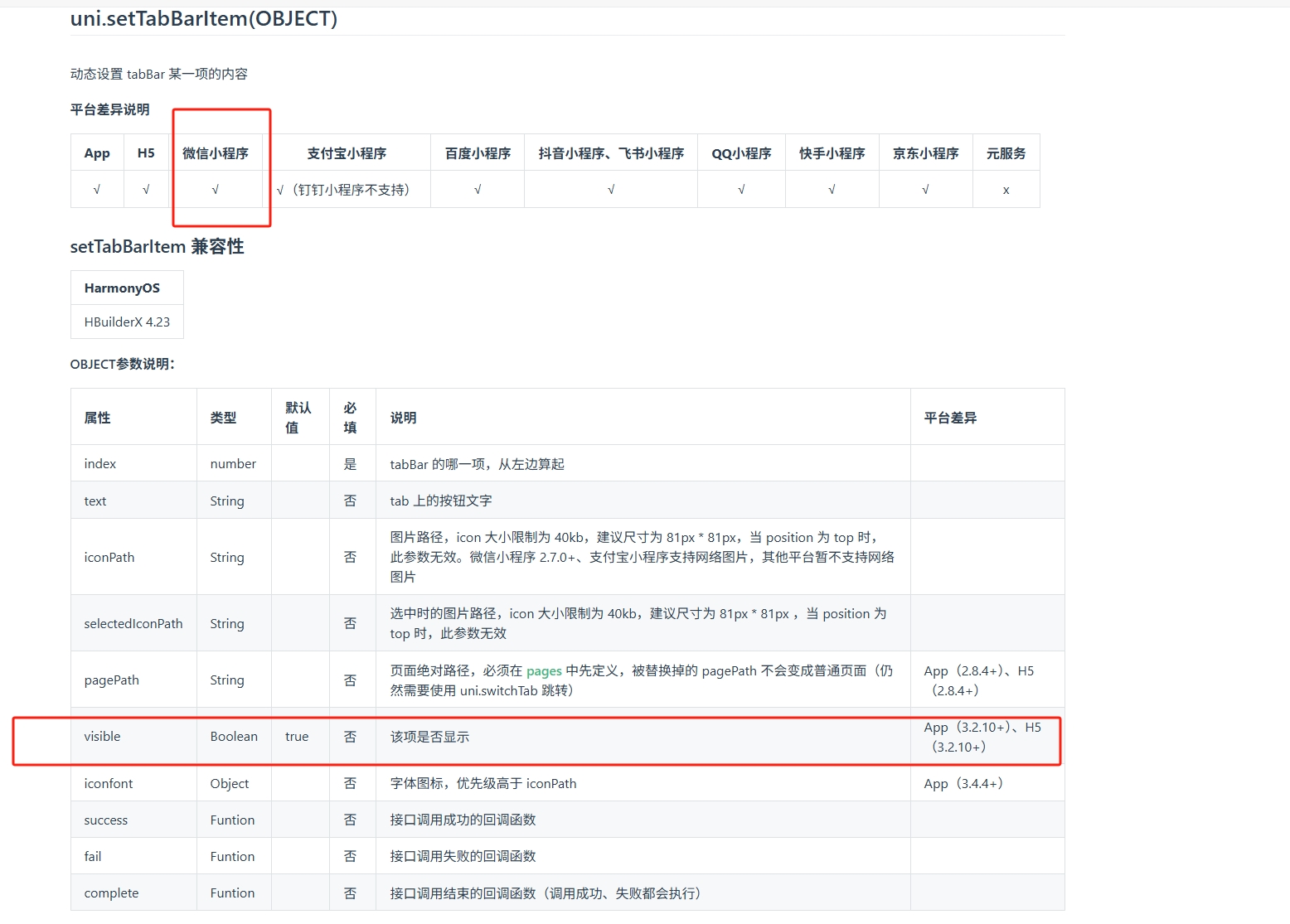The width and height of the screenshot is (1290, 924).
Task: Click the '必填' column header
Action: (352, 418)
